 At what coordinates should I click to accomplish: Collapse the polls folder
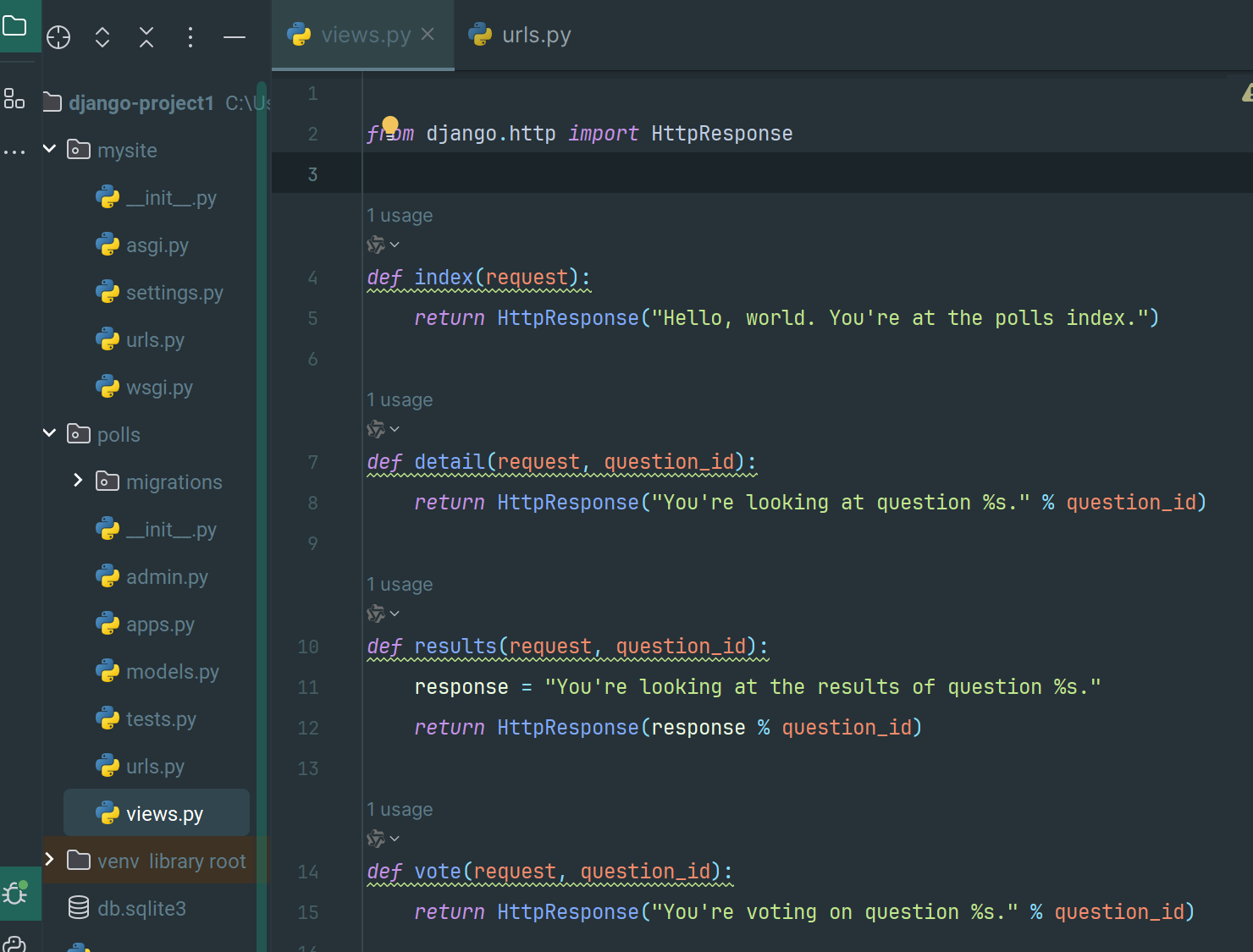coord(50,433)
